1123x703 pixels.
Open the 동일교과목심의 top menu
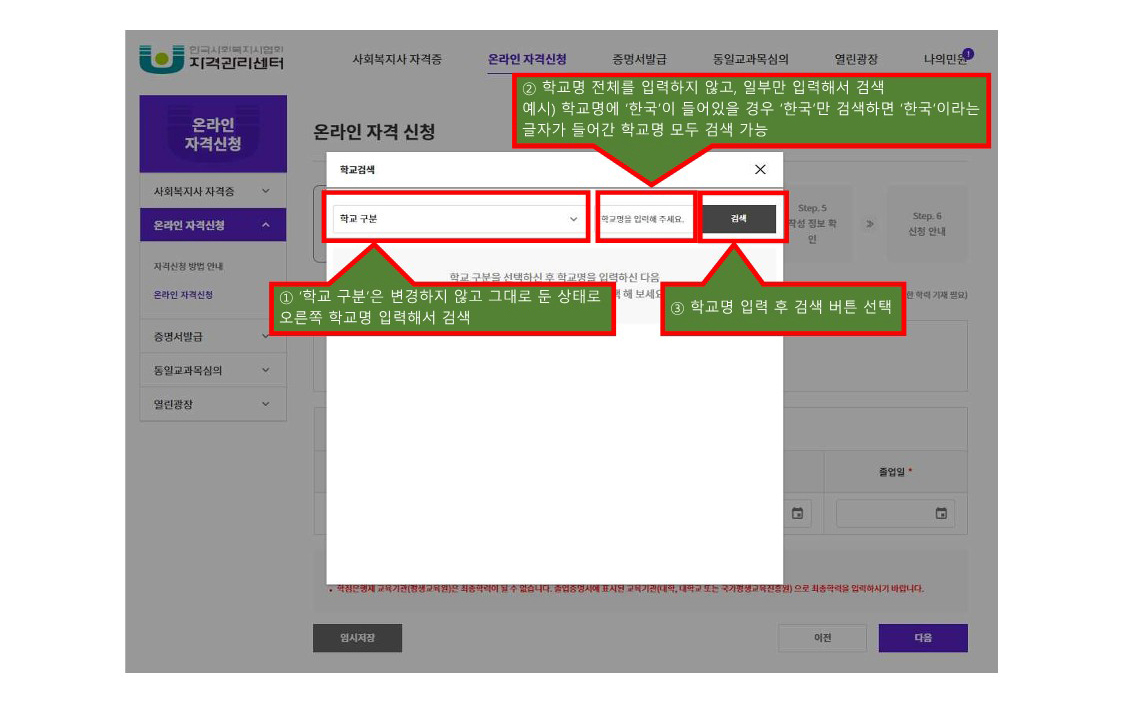[750, 59]
